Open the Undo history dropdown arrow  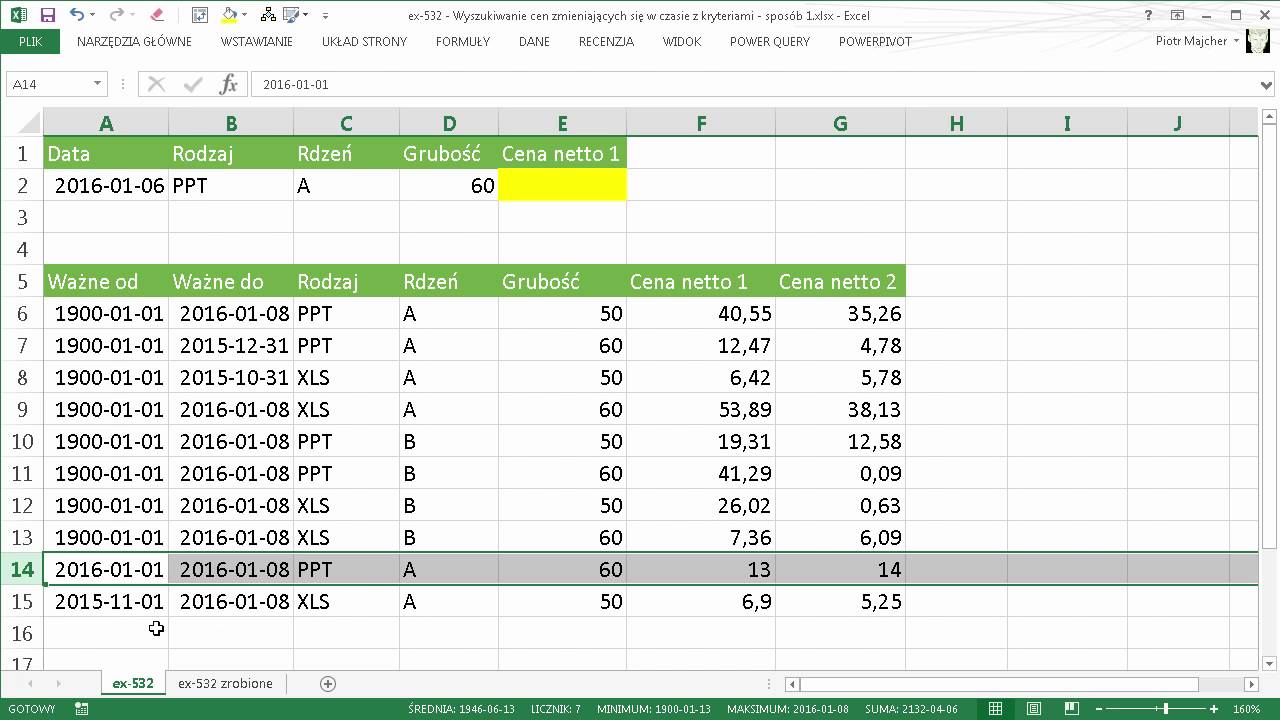point(93,15)
